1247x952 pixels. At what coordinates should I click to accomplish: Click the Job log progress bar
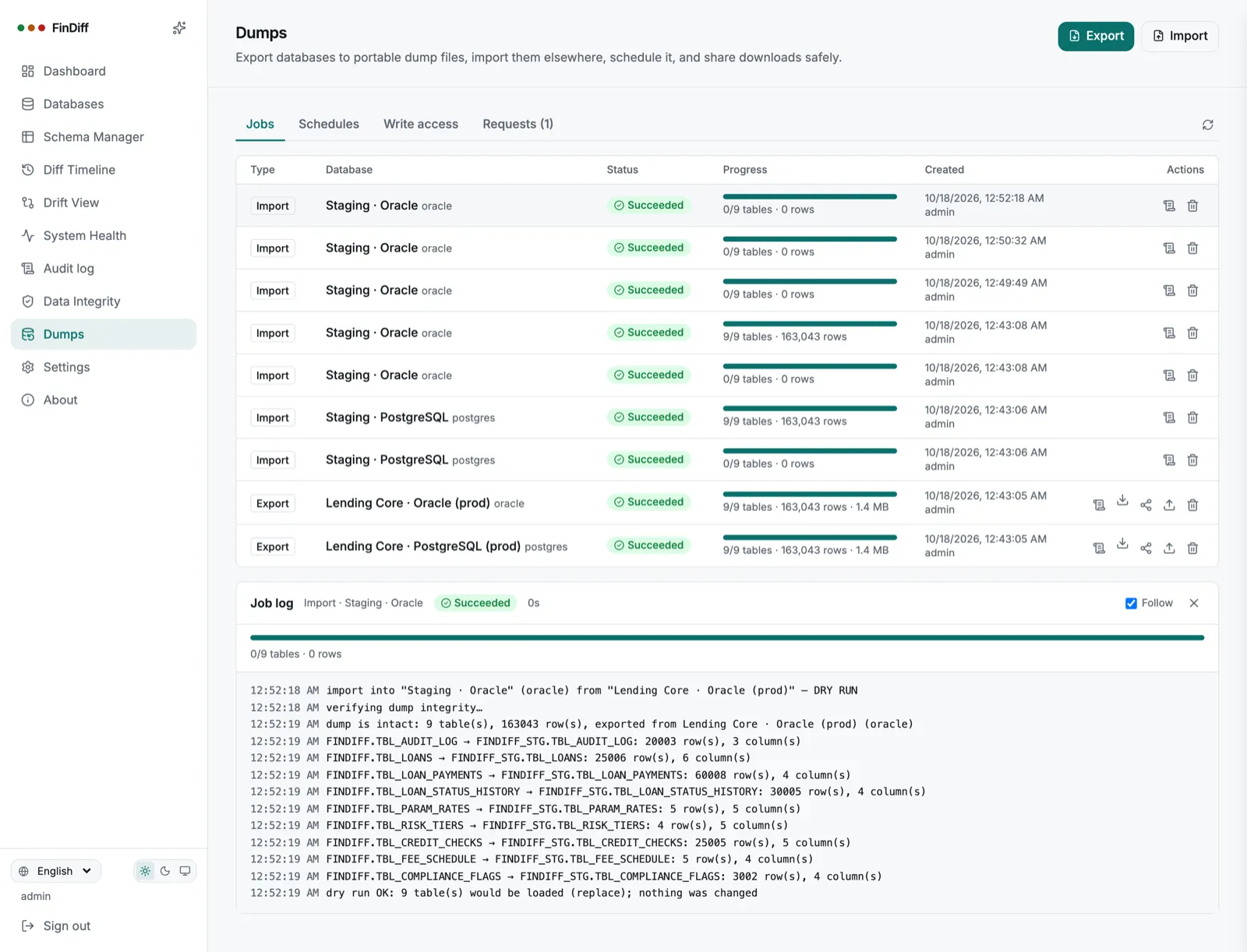click(x=727, y=637)
